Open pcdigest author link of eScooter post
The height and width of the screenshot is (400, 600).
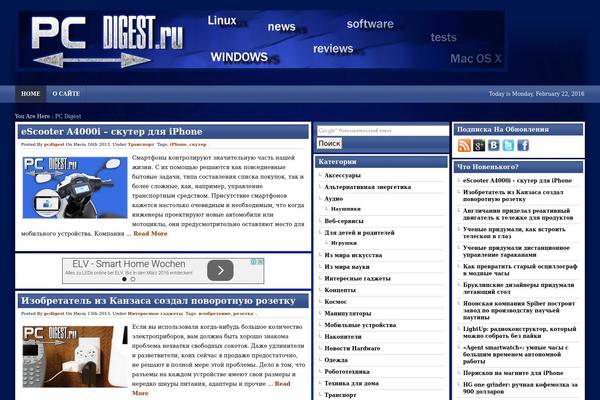pyautogui.click(x=54, y=145)
